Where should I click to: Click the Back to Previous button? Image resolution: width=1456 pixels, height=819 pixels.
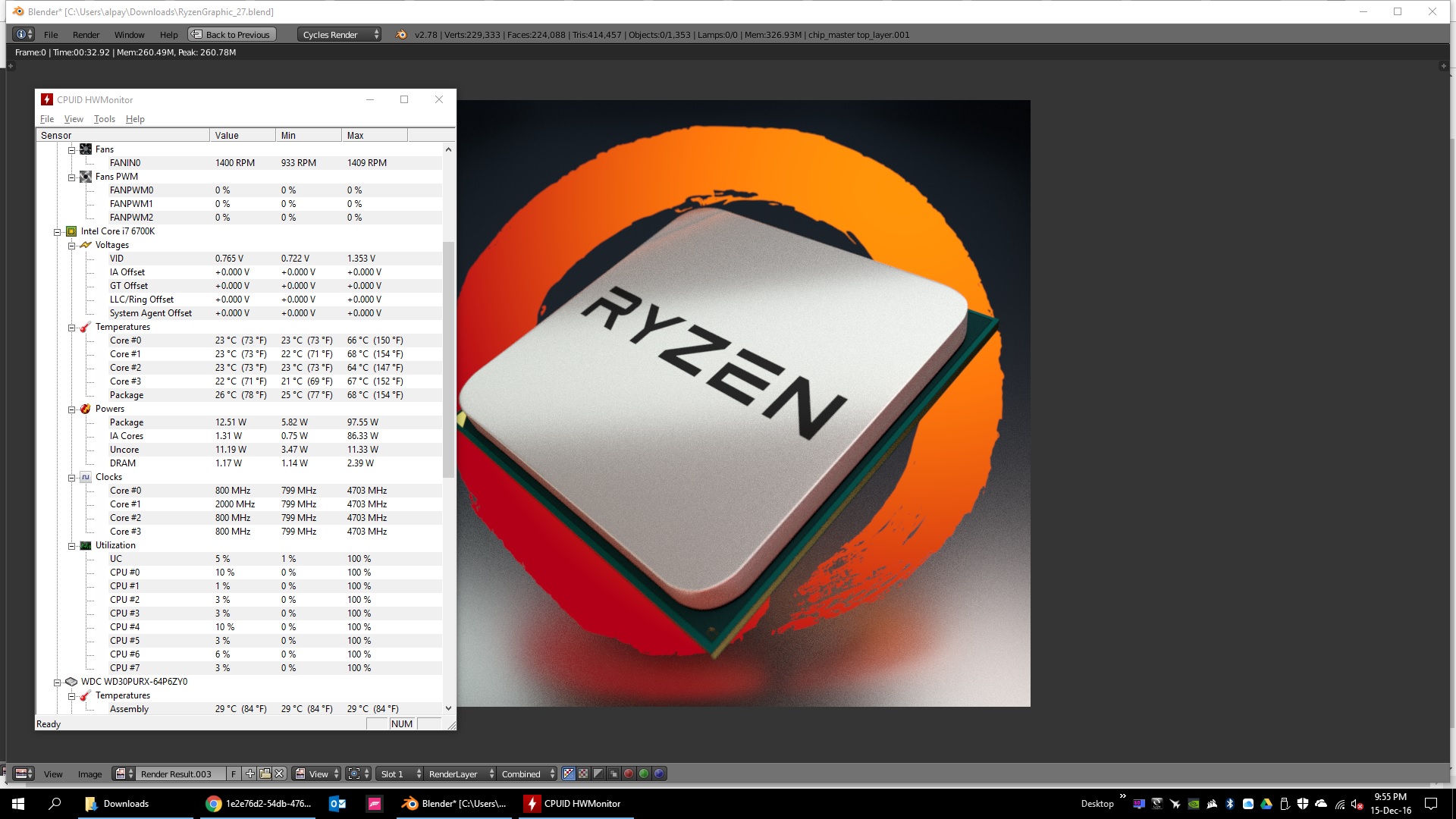coord(231,34)
